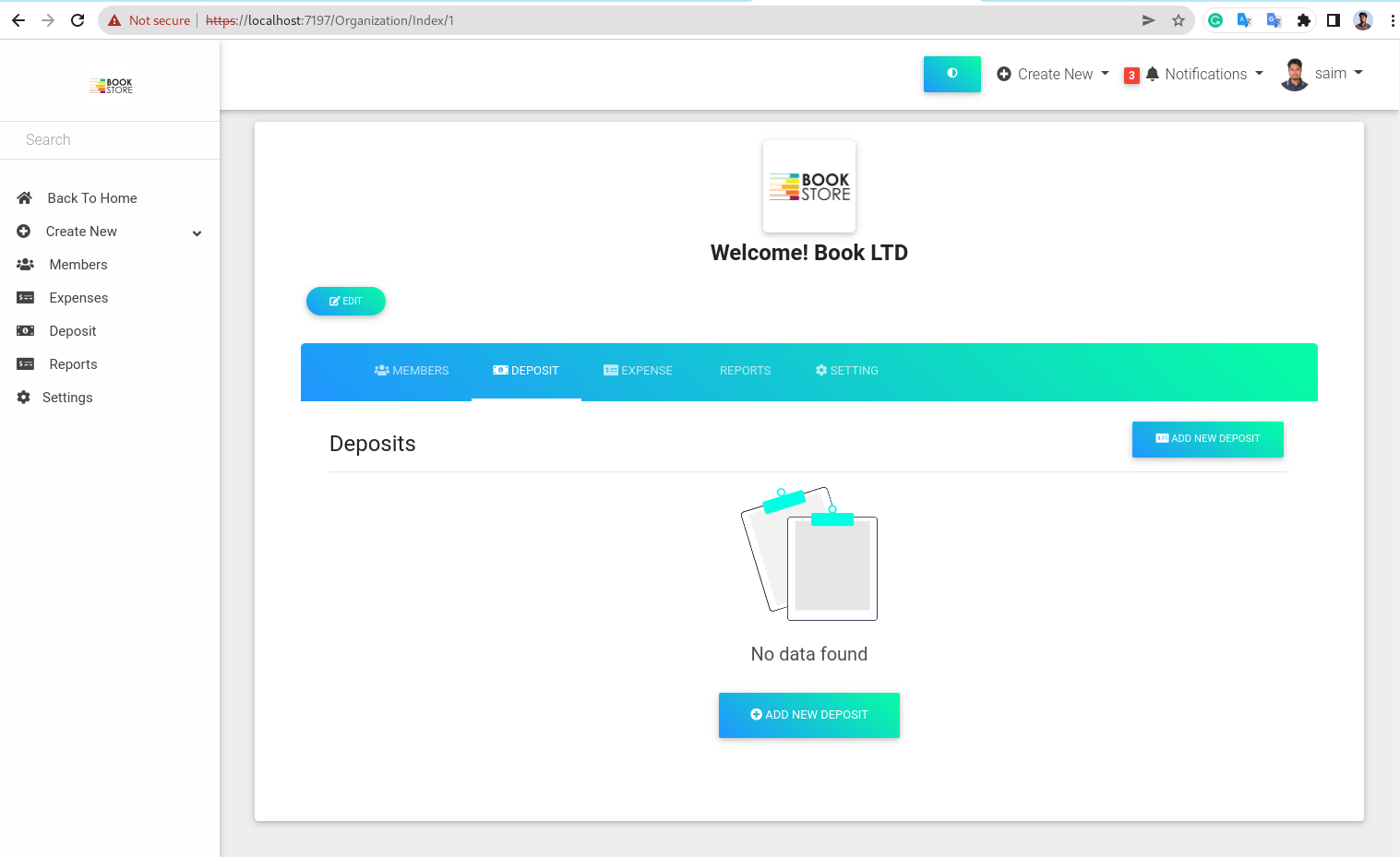Click the Settings gear icon in the sidebar
This screenshot has width=1400, height=857.
pos(23,397)
